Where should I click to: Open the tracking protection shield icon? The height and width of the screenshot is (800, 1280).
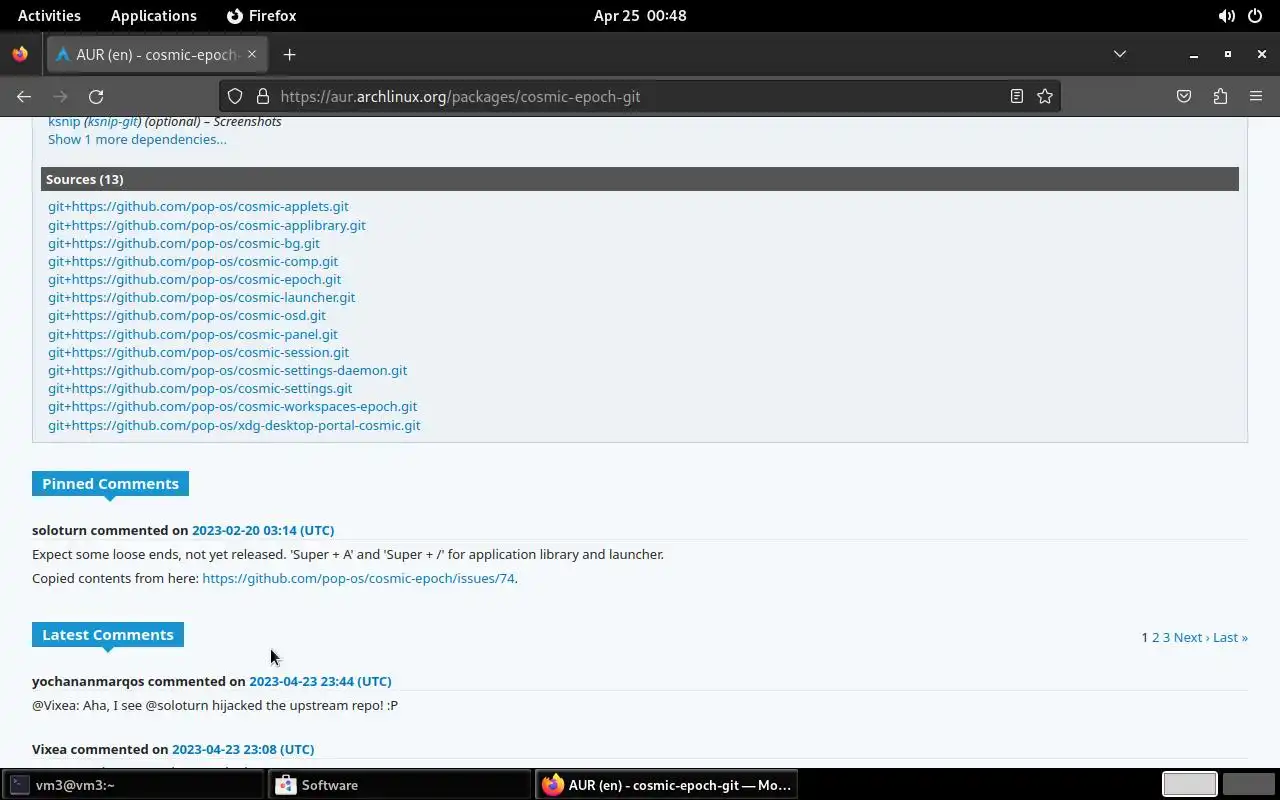(235, 96)
